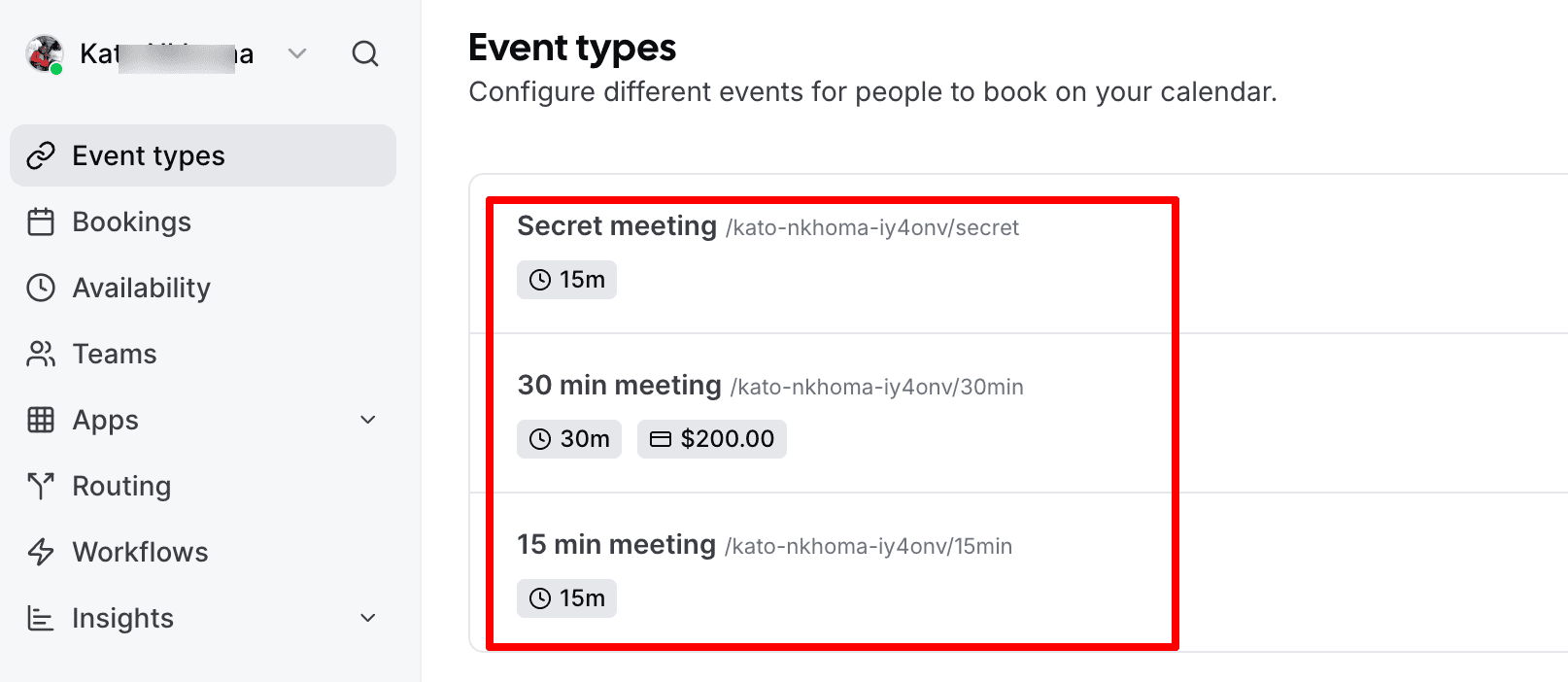The width and height of the screenshot is (1568, 682).
Task: Click the Teams people icon
Action: click(40, 353)
